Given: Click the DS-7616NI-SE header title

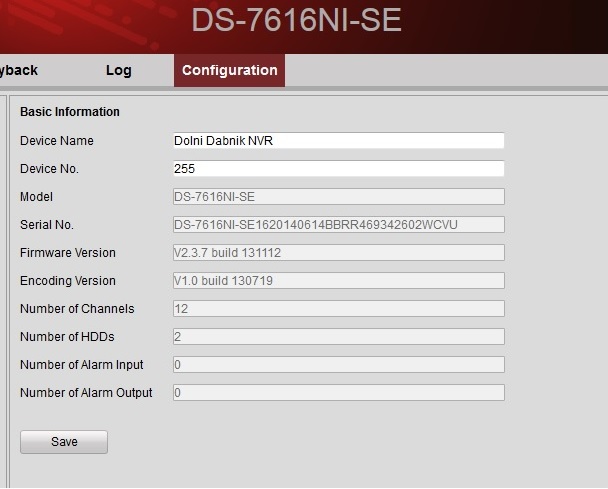Looking at the screenshot, I should [297, 20].
